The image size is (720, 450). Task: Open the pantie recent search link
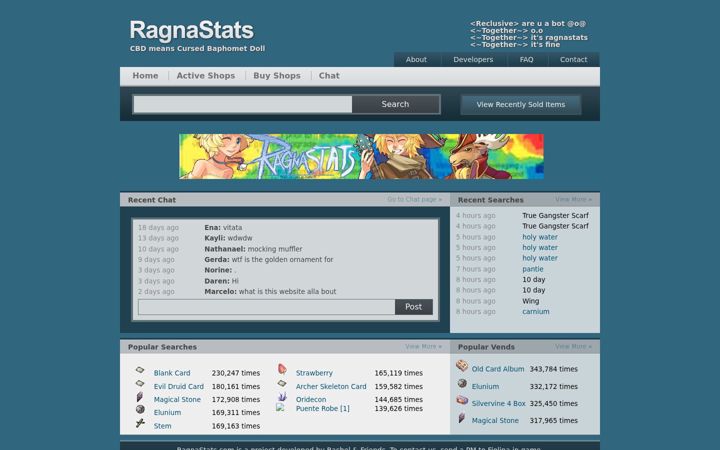[533, 269]
